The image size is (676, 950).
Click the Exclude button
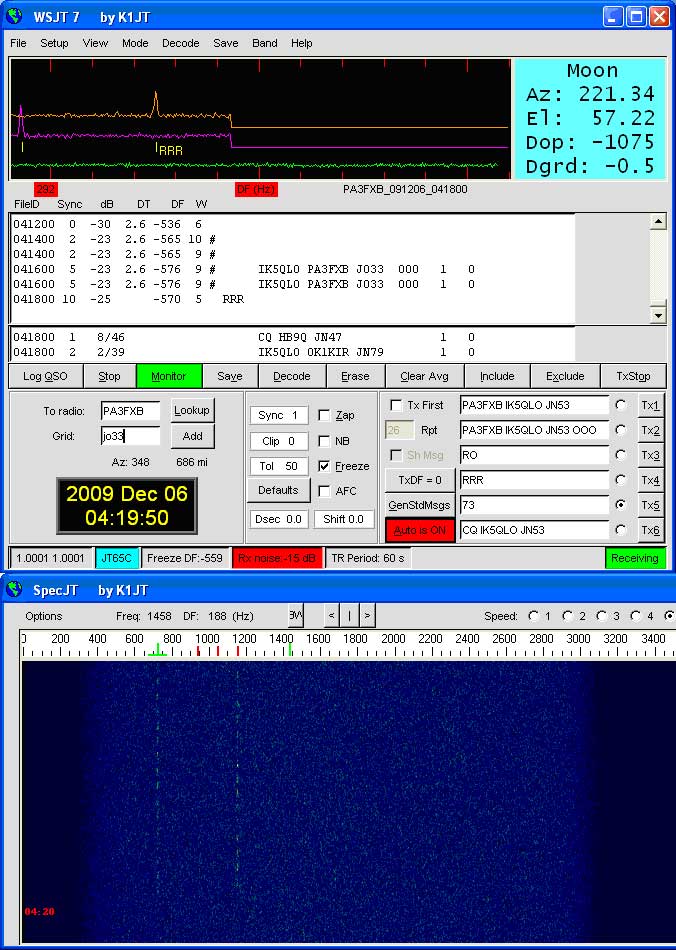tap(565, 376)
